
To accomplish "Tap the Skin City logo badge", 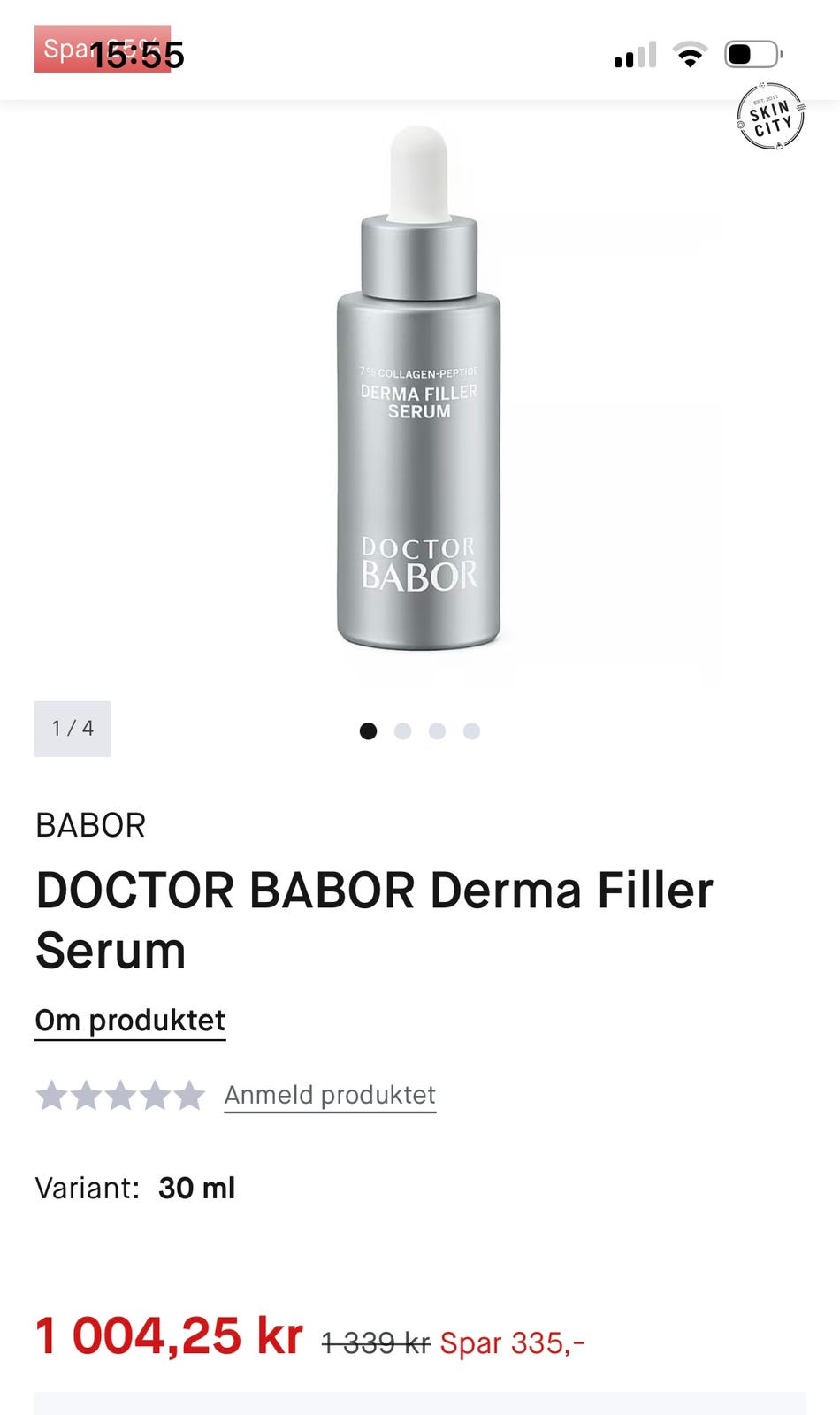I will coord(770,116).
